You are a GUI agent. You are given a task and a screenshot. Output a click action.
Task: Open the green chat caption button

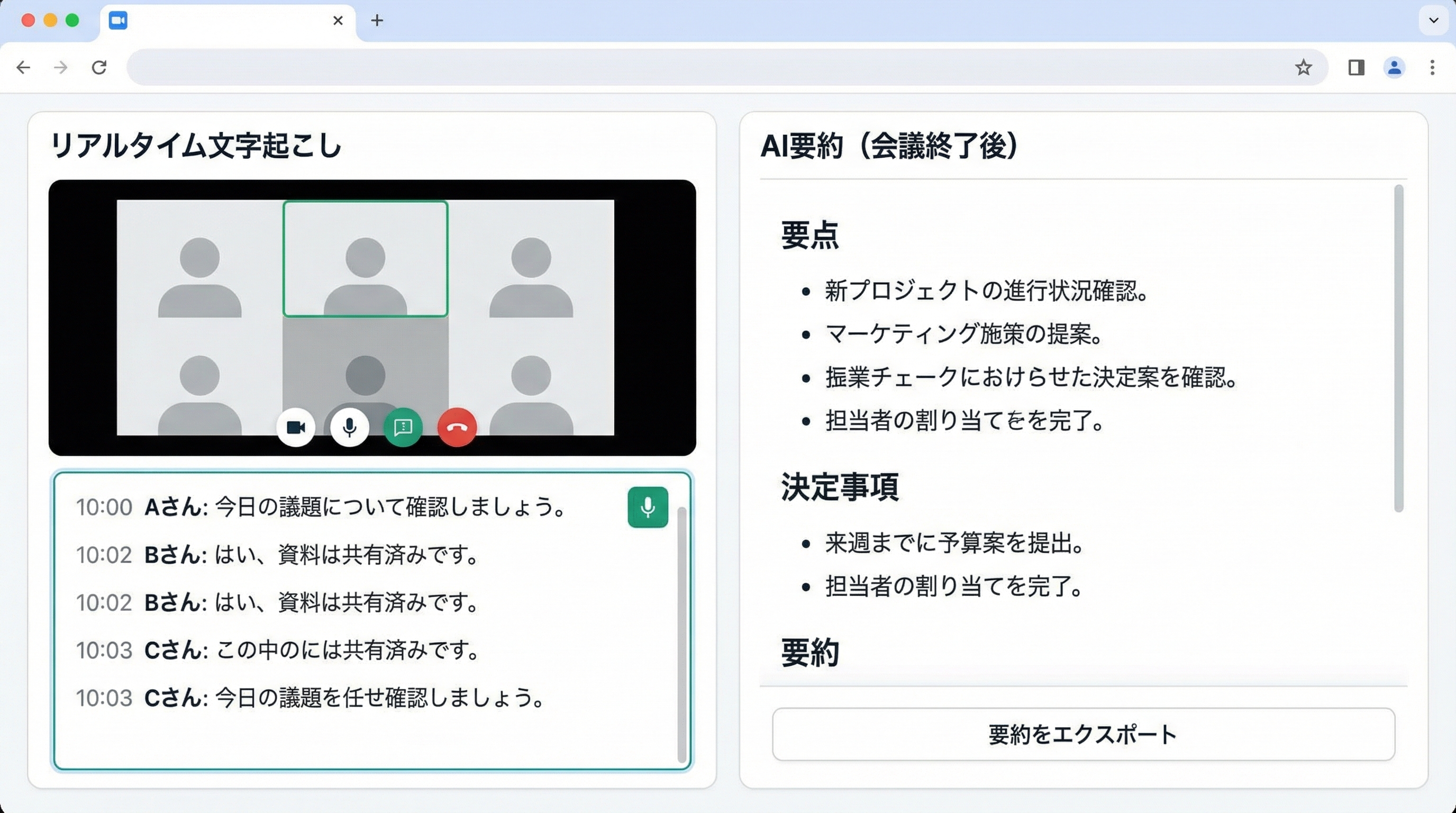click(403, 428)
